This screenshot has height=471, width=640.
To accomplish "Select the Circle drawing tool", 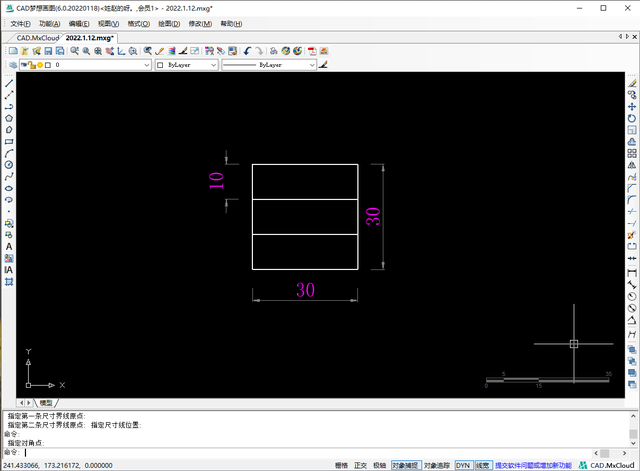I will click(x=9, y=165).
